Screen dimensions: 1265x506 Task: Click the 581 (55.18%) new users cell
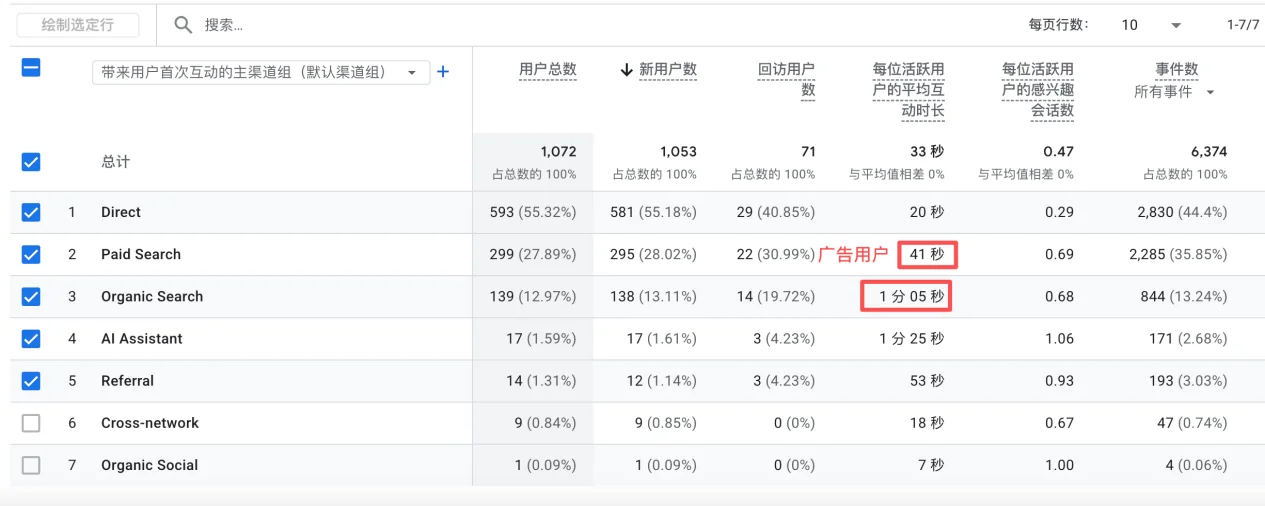(653, 212)
